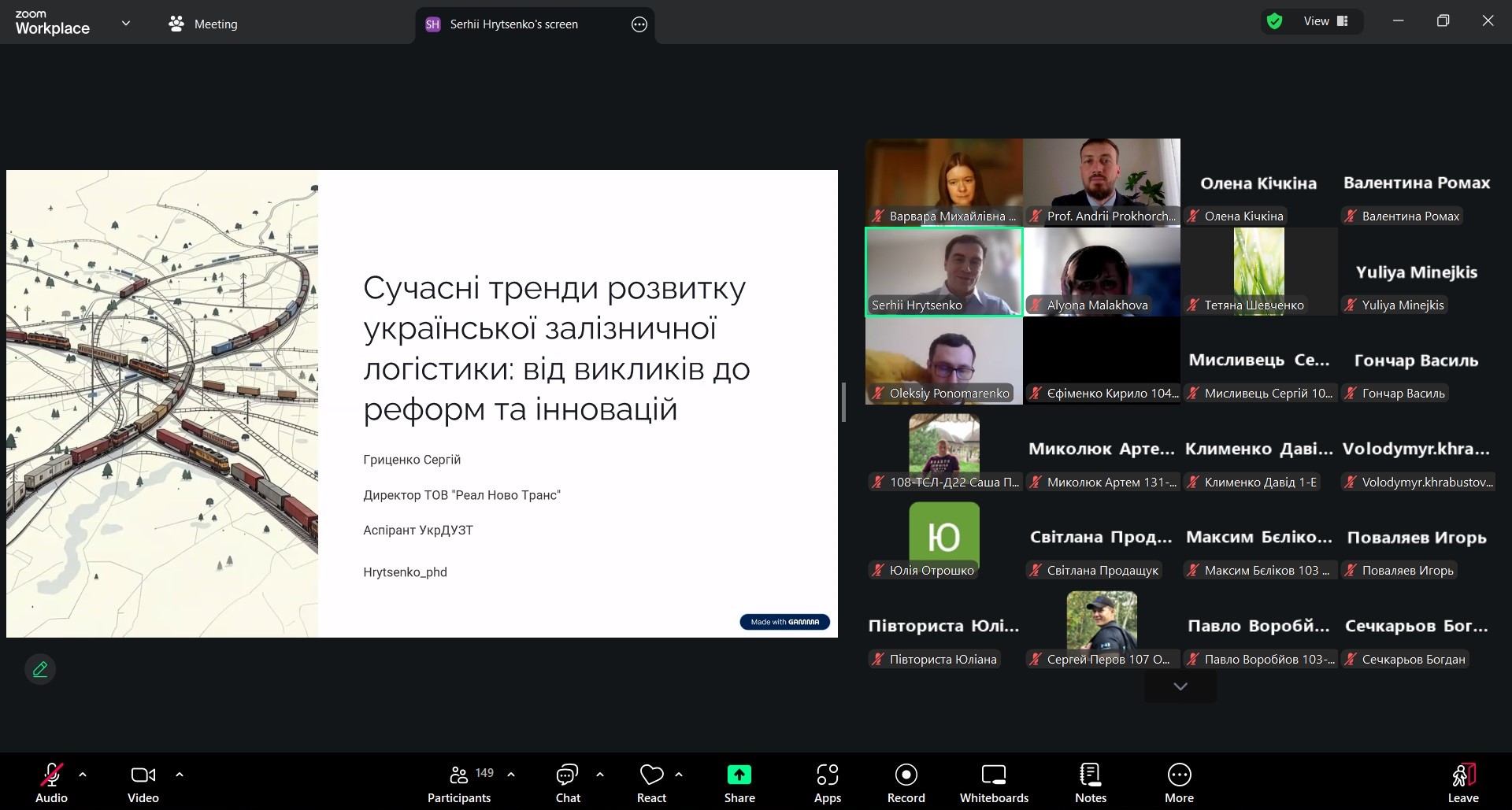Unmute microphone using the Audio button
Image resolution: width=1512 pixels, height=810 pixels.
(x=52, y=782)
